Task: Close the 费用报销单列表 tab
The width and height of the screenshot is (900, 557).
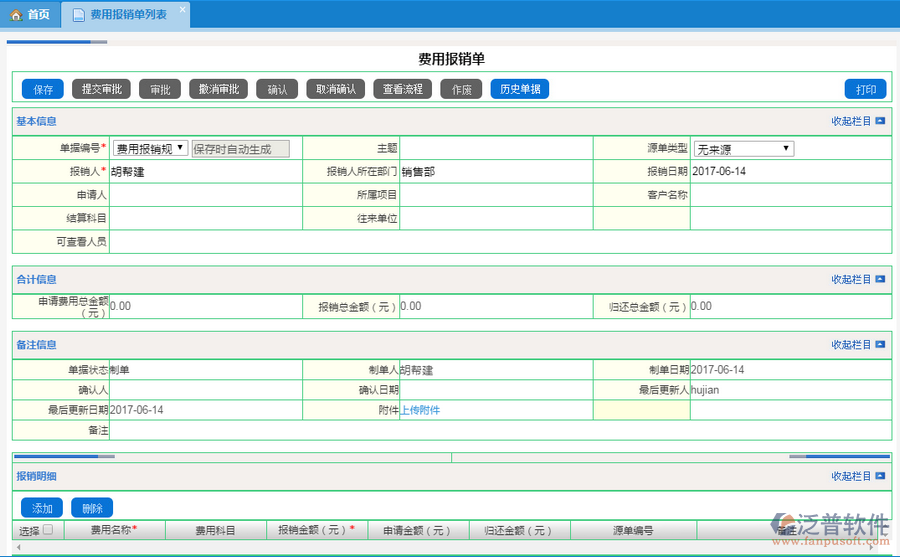Action: click(182, 9)
